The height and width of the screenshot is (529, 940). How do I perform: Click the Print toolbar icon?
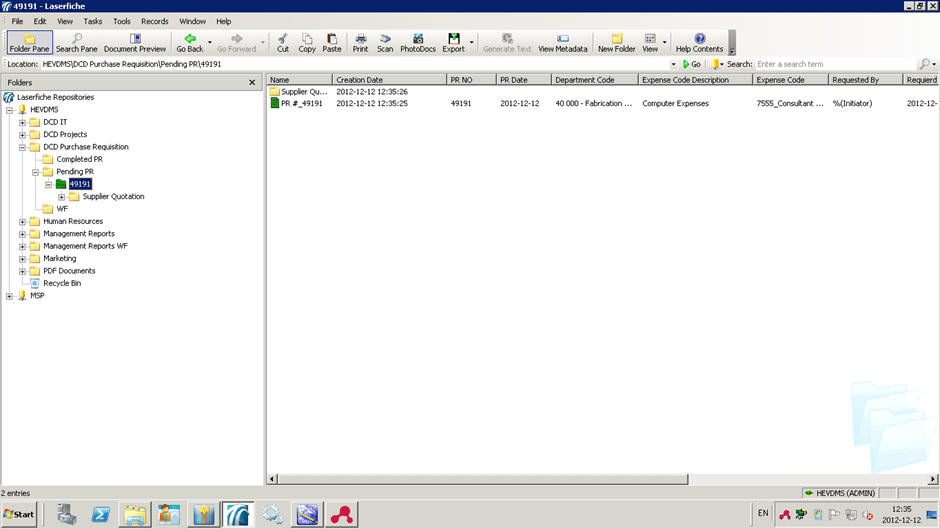point(360,43)
